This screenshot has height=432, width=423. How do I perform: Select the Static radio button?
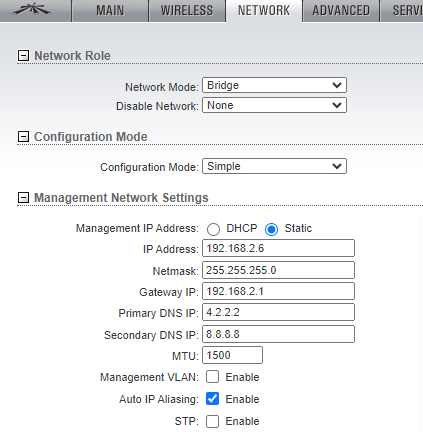pos(271,229)
